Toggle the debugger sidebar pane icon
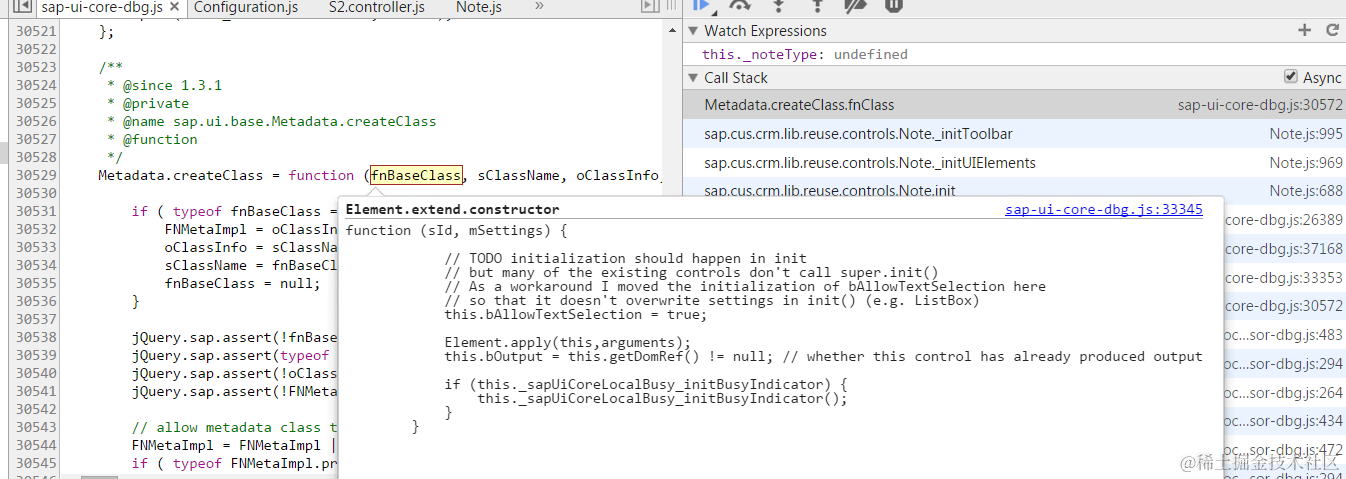The width and height of the screenshot is (1346, 479). click(x=649, y=7)
